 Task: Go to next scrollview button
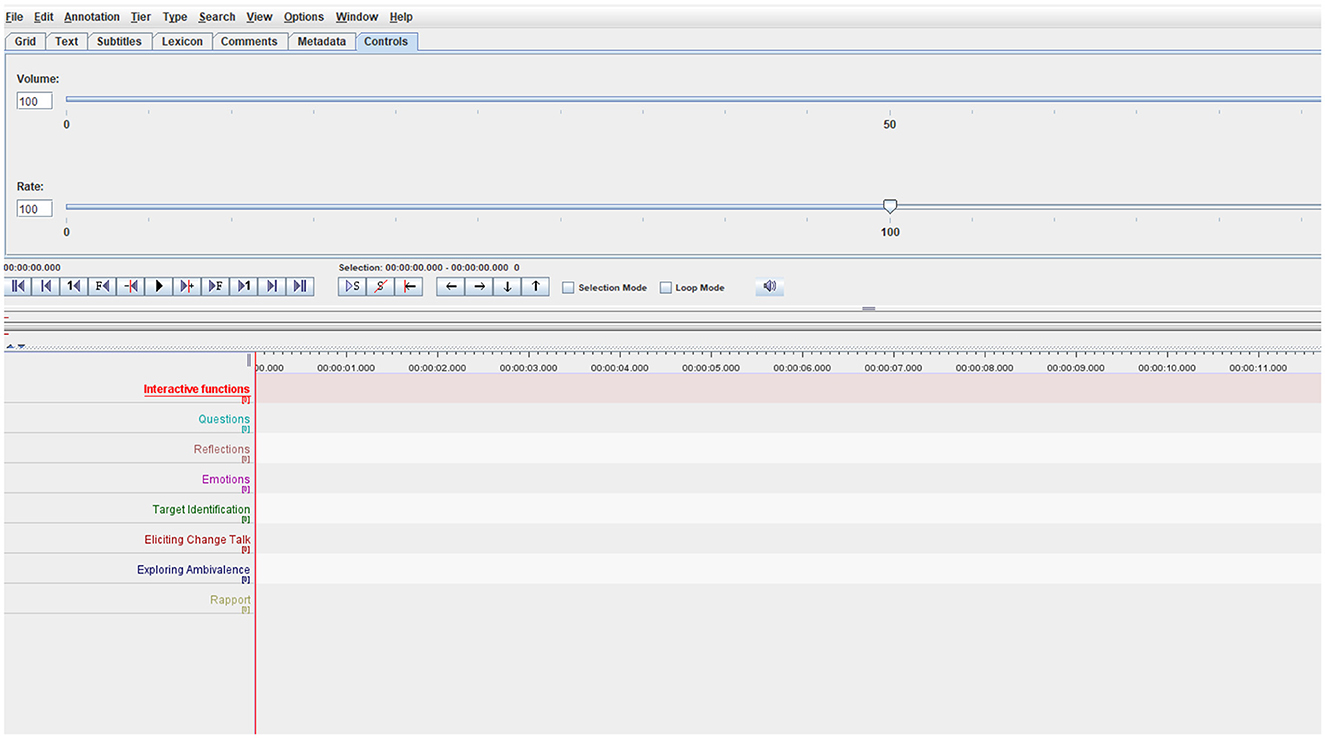(271, 287)
